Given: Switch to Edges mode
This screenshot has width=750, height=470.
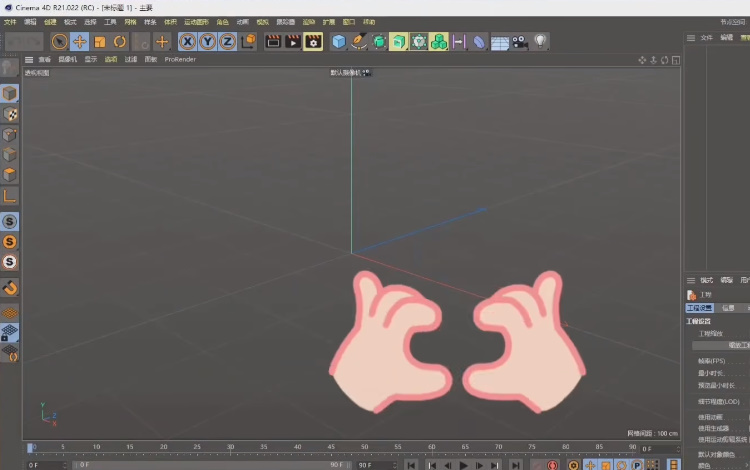Looking at the screenshot, I should (x=10, y=154).
